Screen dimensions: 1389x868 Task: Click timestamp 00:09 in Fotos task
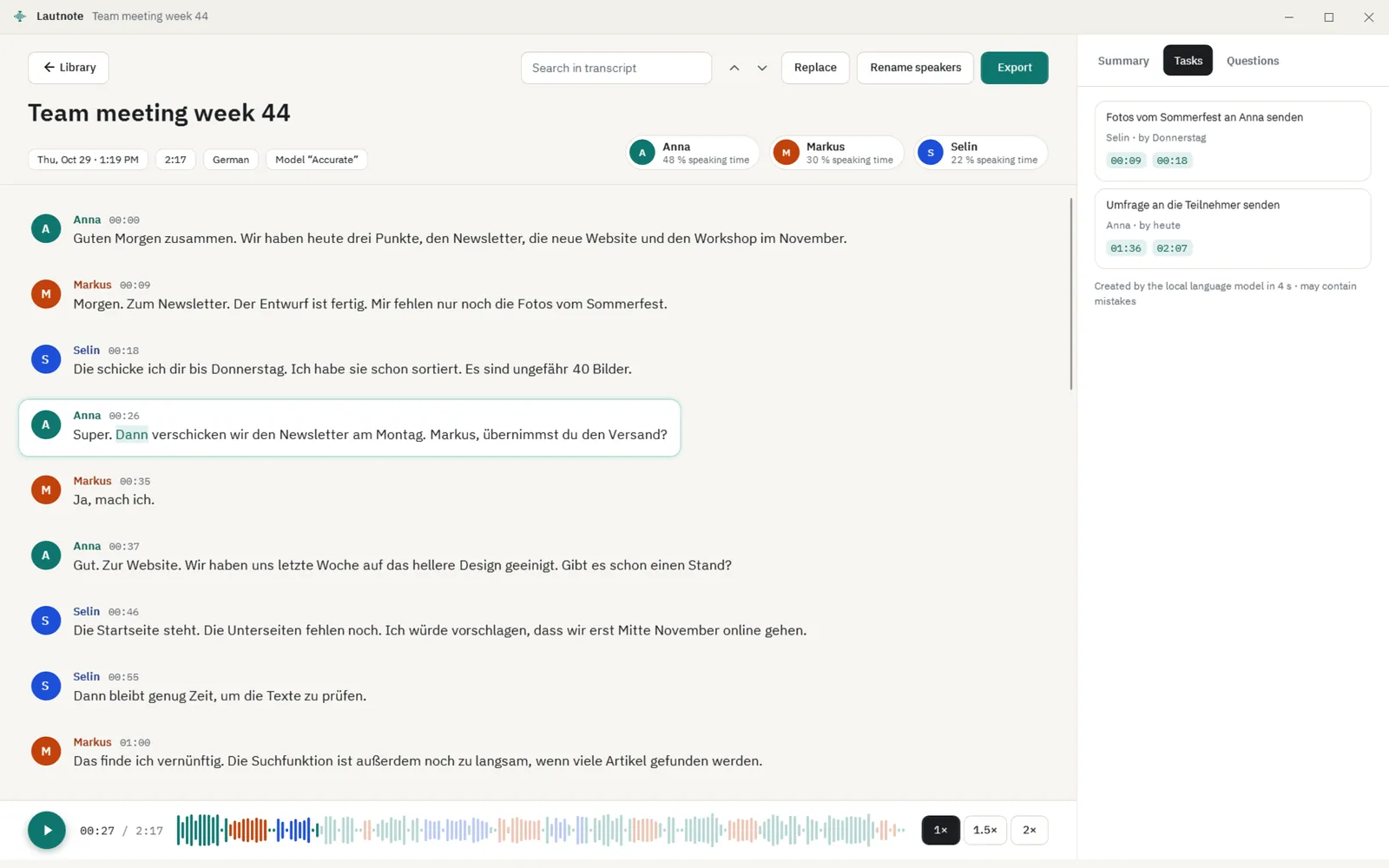(x=1126, y=161)
